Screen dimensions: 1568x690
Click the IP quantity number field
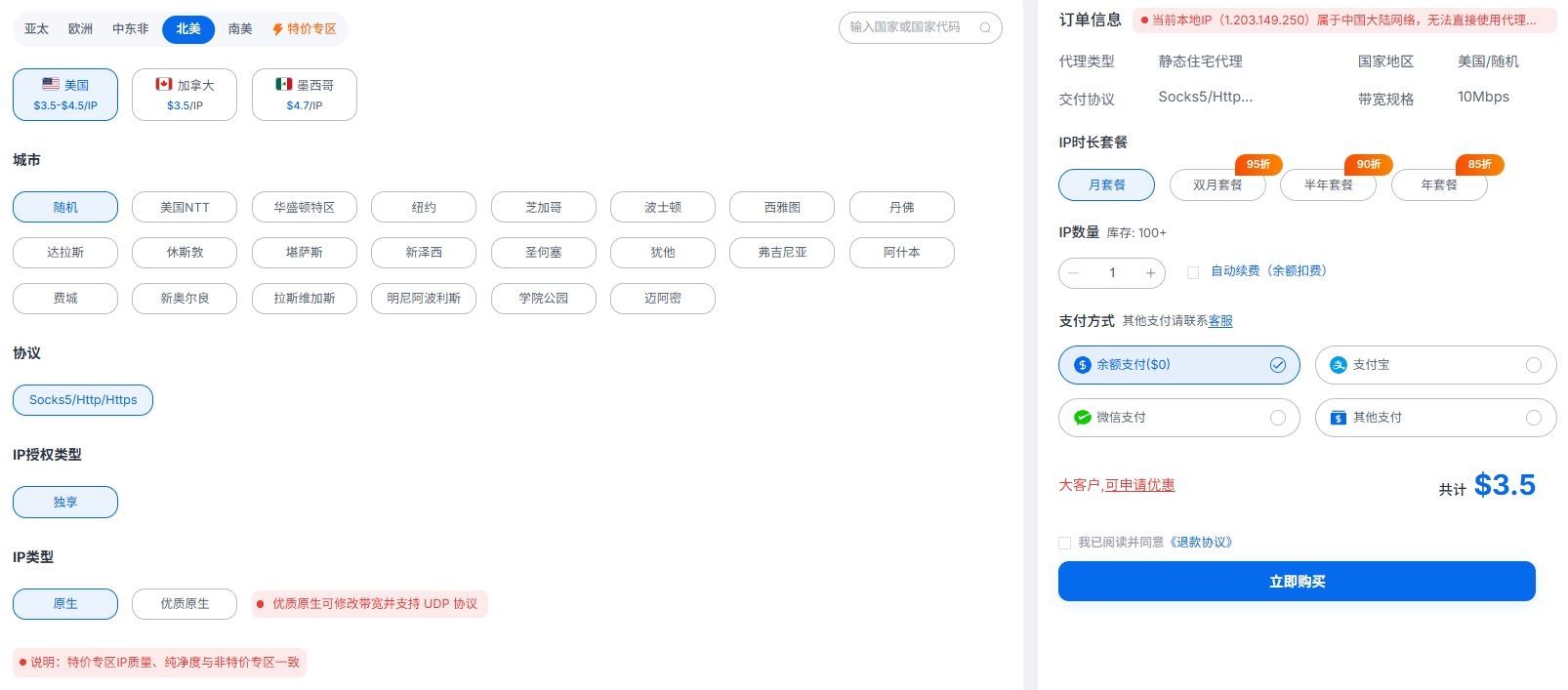point(1112,273)
